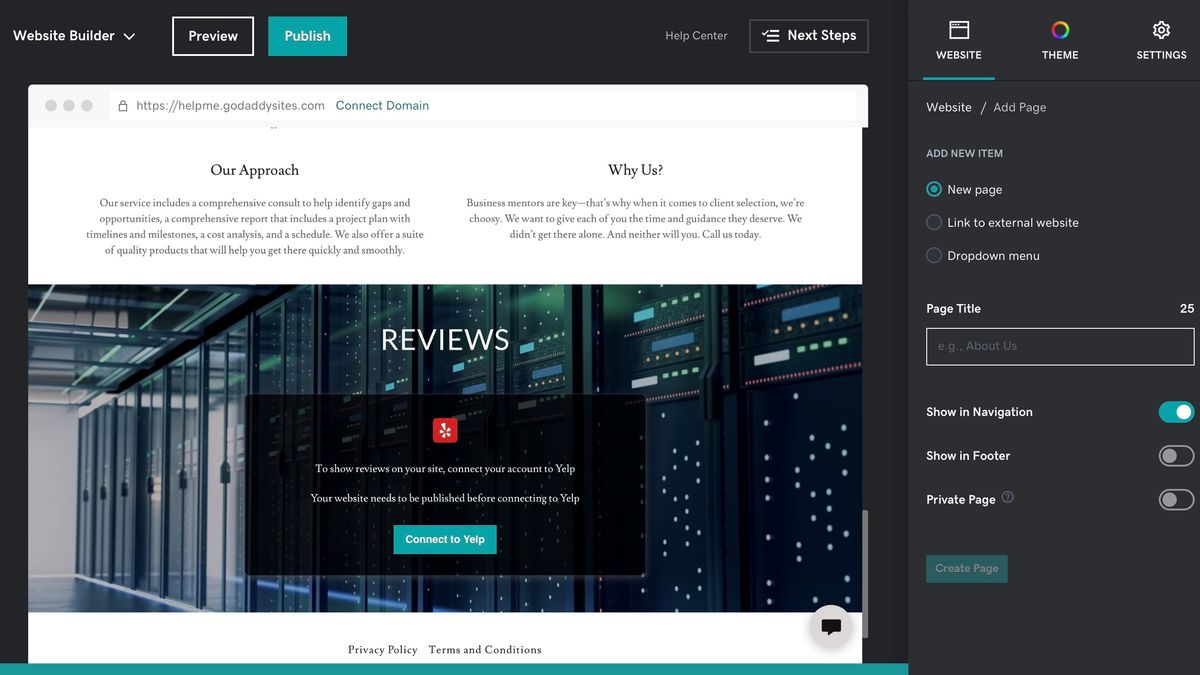Switch to the WEBSITE tab

tap(959, 40)
